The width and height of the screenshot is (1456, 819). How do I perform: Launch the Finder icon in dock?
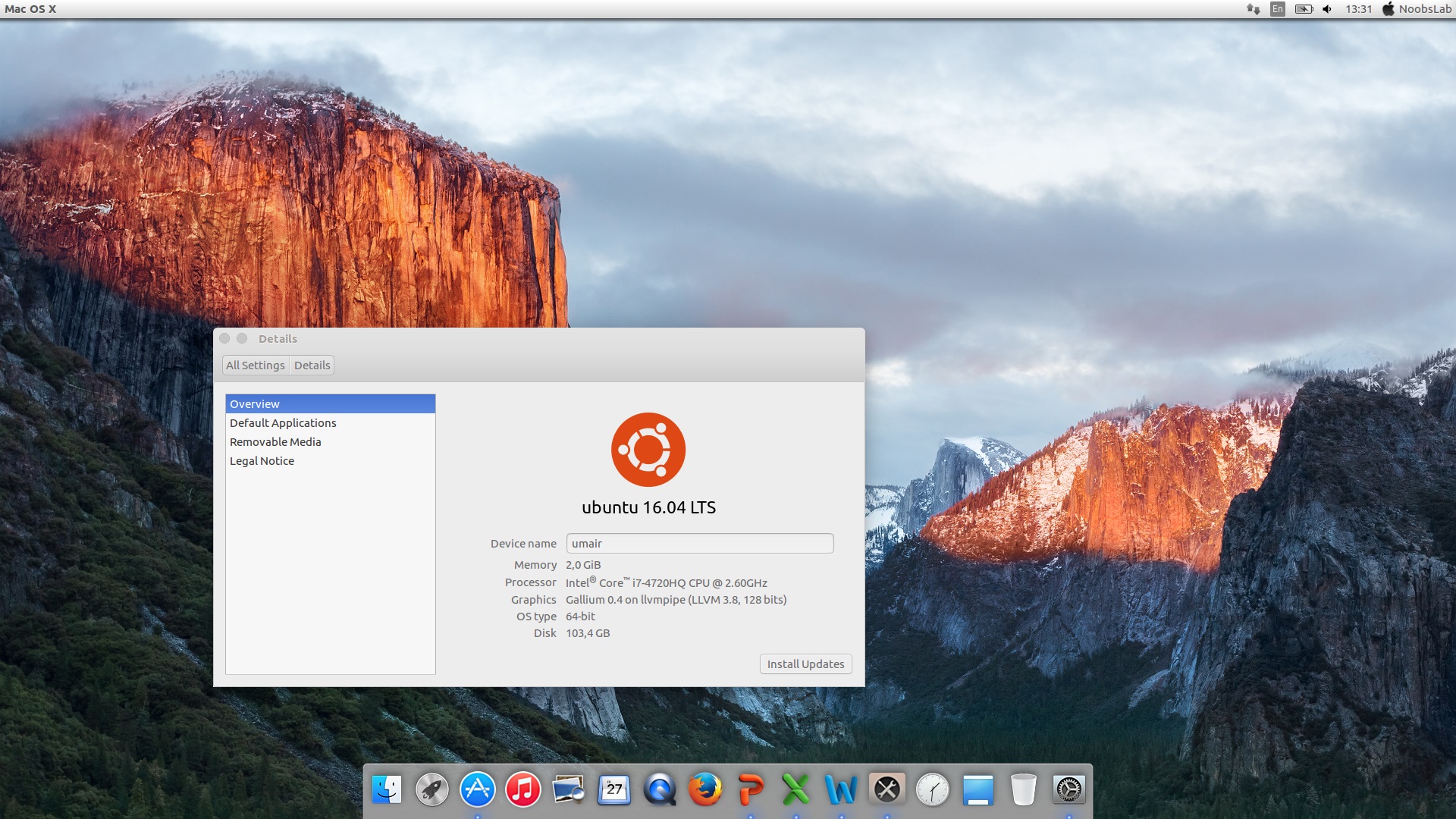click(387, 790)
